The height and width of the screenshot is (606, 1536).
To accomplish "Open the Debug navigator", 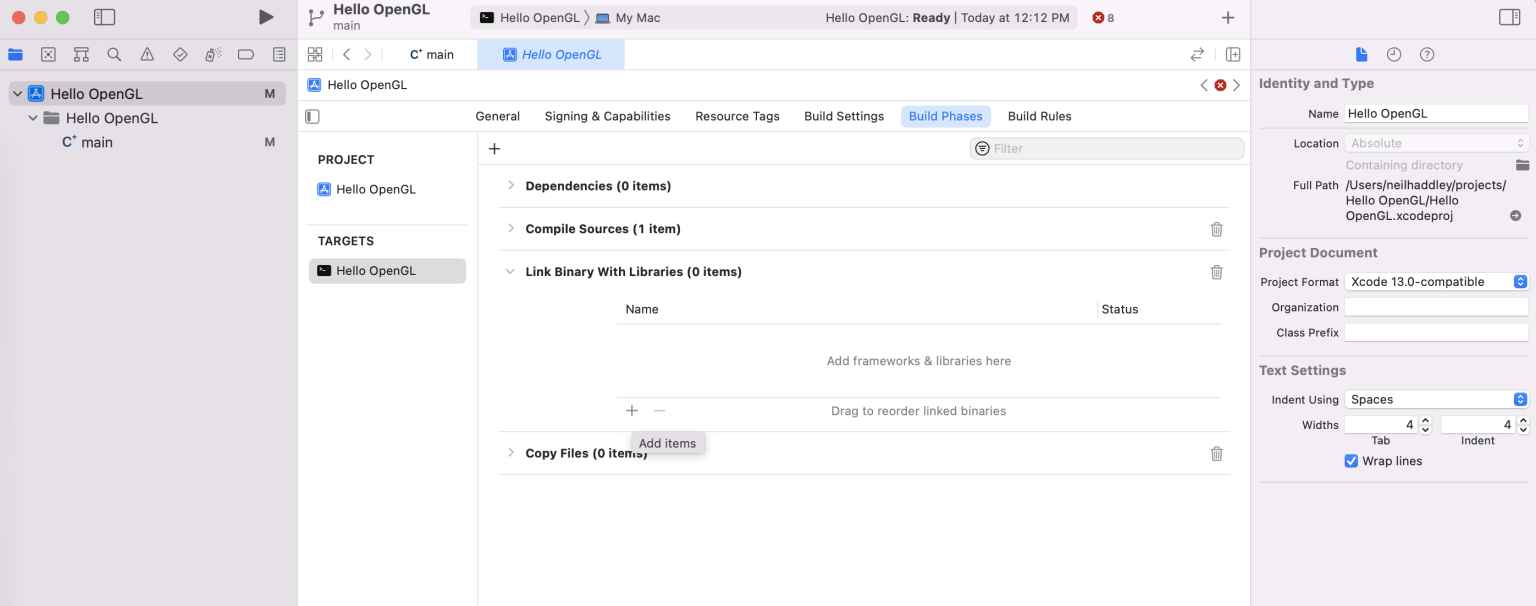I will click(x=213, y=55).
